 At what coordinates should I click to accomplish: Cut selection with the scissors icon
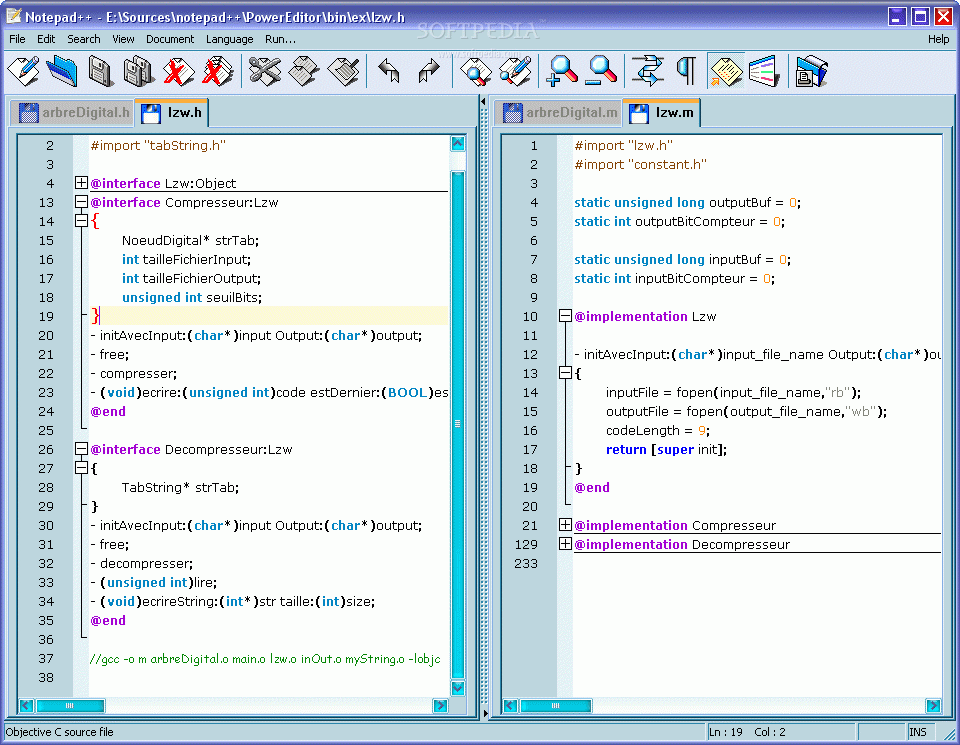coord(265,70)
